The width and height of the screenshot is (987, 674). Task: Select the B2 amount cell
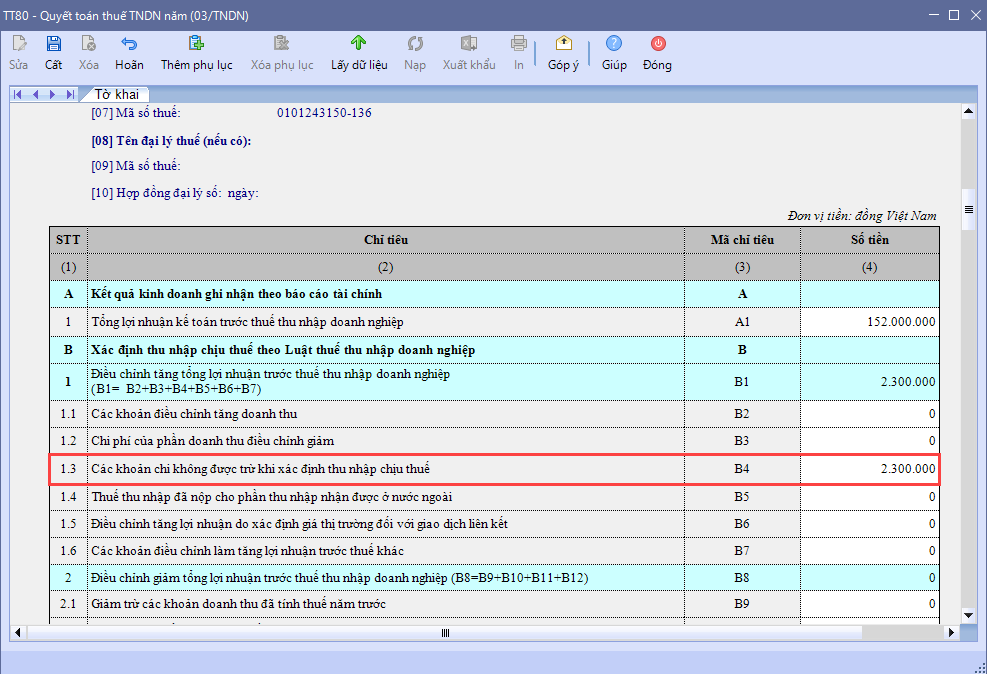(x=869, y=414)
